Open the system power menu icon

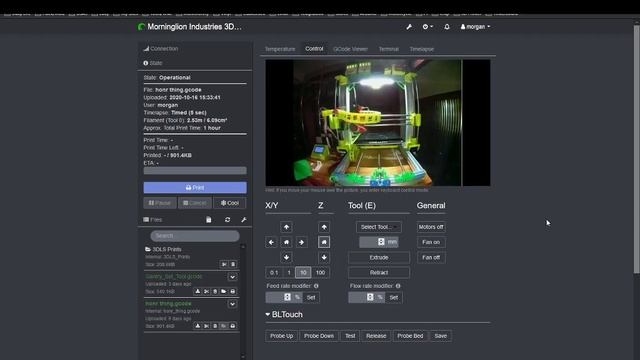coord(427,27)
